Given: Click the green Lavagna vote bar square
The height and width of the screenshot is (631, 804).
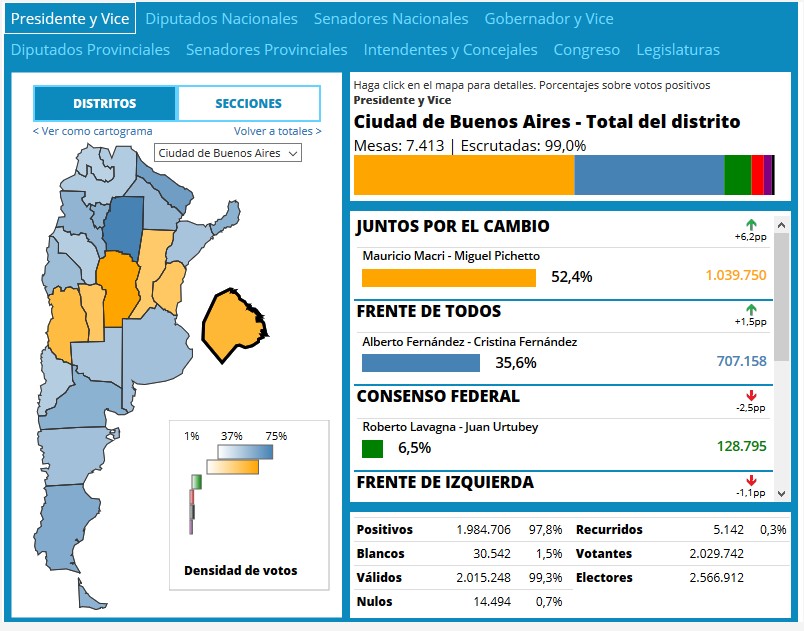Looking at the screenshot, I should coord(372,449).
